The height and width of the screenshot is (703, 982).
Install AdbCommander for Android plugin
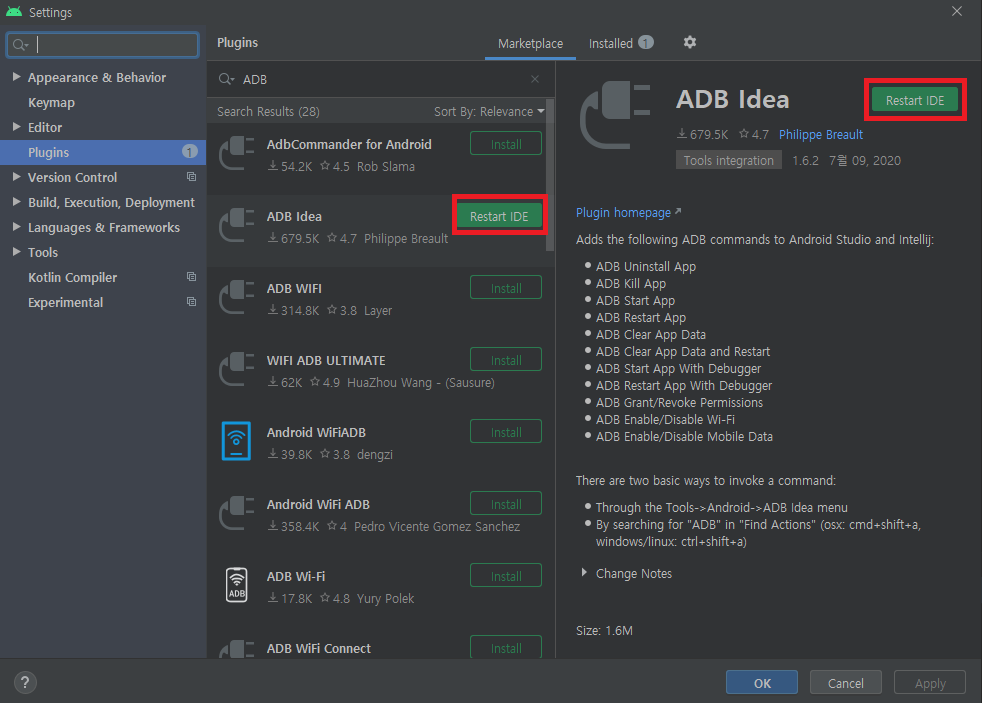(506, 144)
